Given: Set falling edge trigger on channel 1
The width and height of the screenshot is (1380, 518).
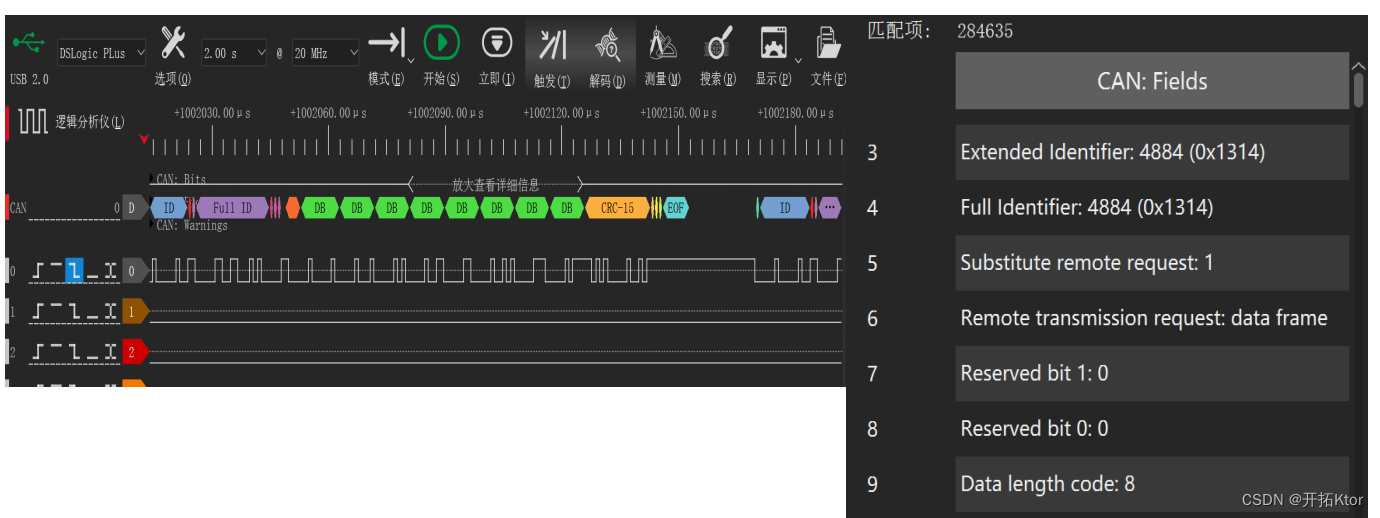Looking at the screenshot, I should coord(74,312).
